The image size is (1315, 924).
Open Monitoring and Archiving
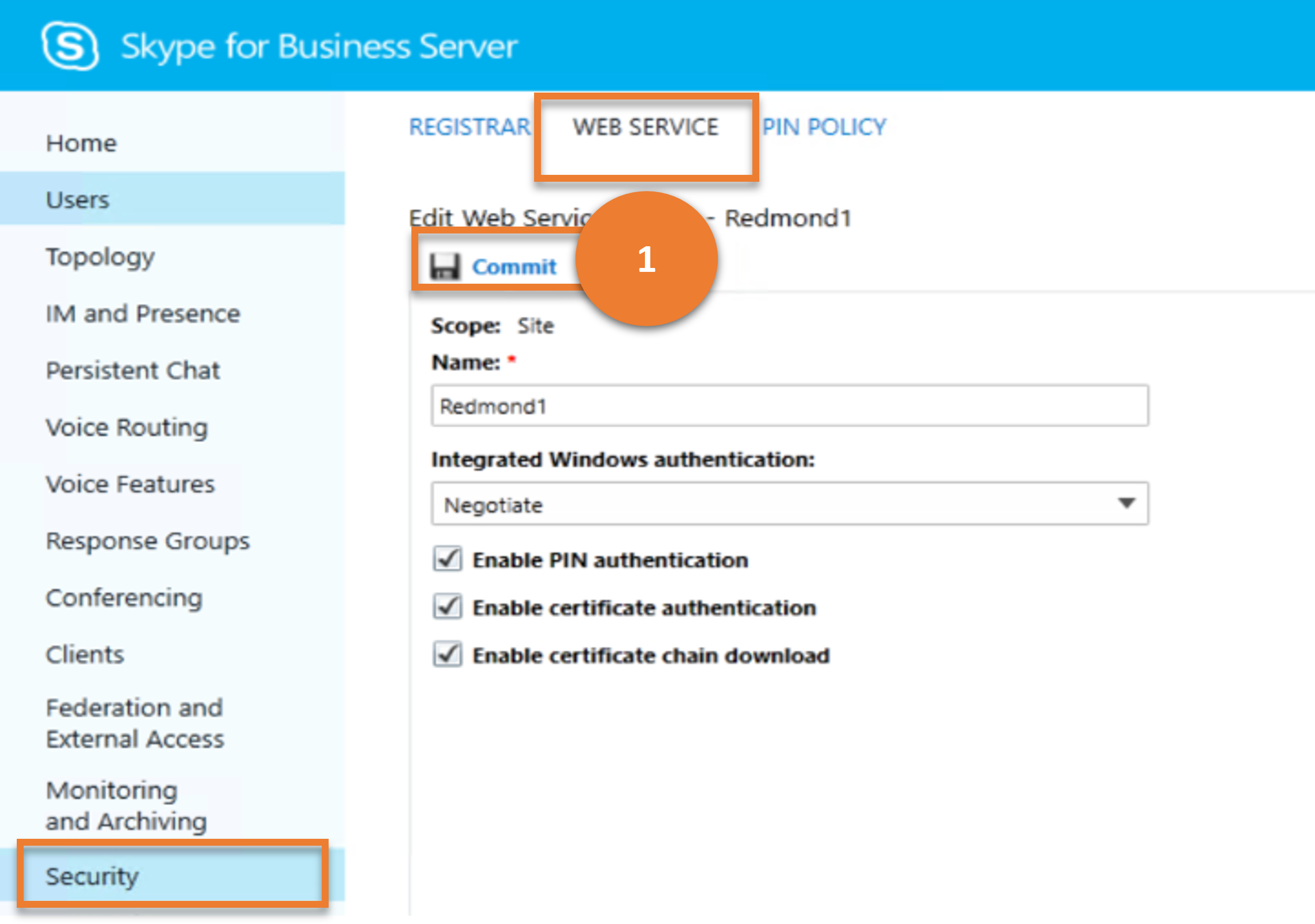click(126, 806)
